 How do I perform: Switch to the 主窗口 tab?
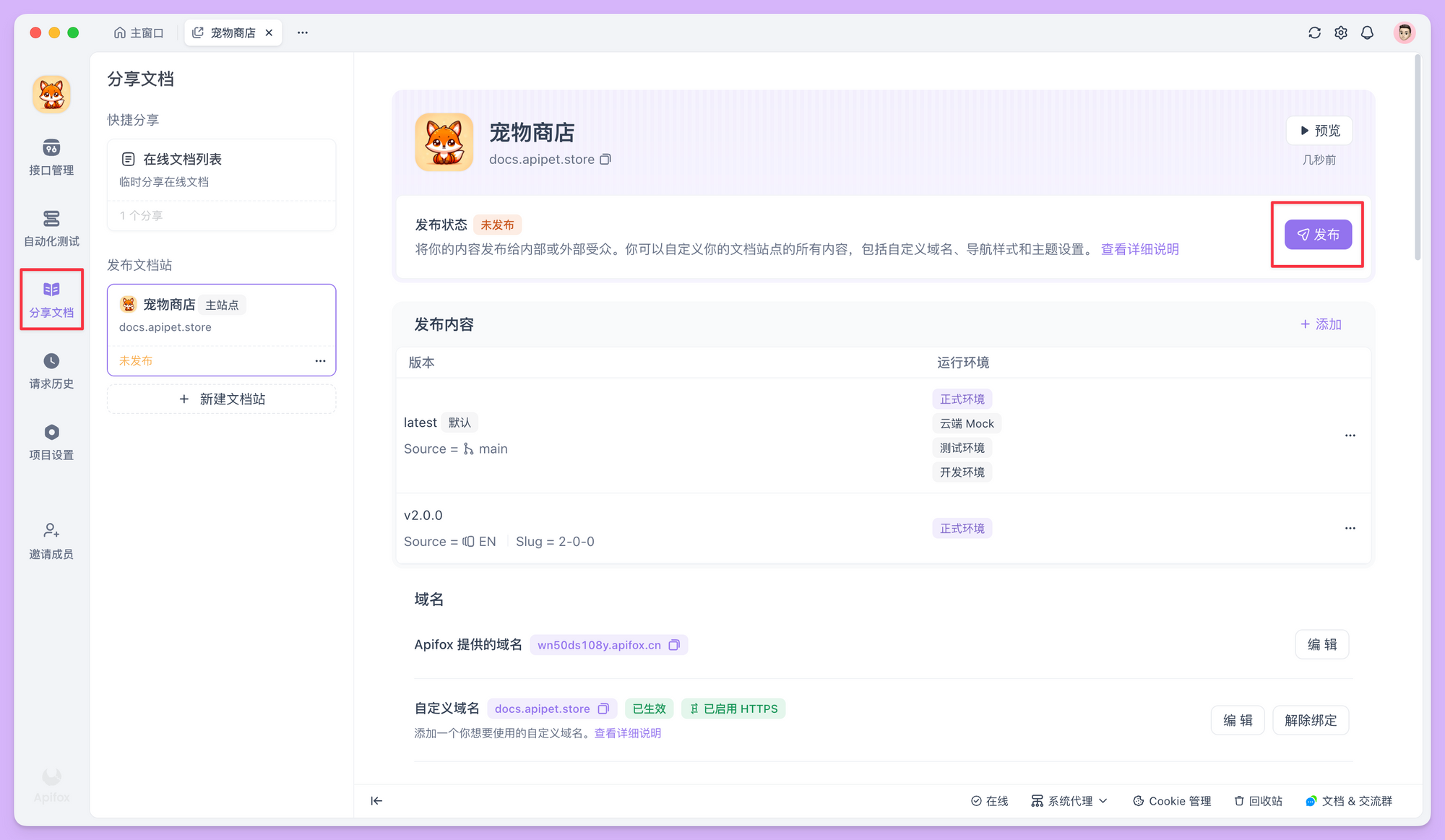click(x=139, y=33)
